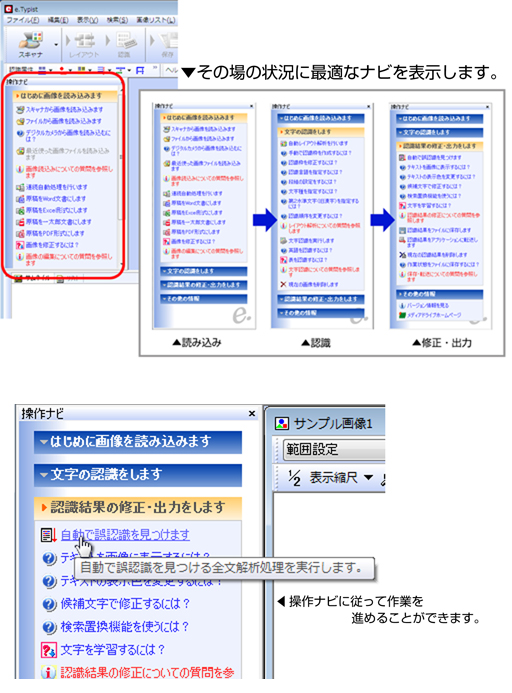The height and width of the screenshot is (693, 512).
Task: Click help icon beside 検索置換機能を使うには？ in enlarged navi
Action: click(x=49, y=627)
